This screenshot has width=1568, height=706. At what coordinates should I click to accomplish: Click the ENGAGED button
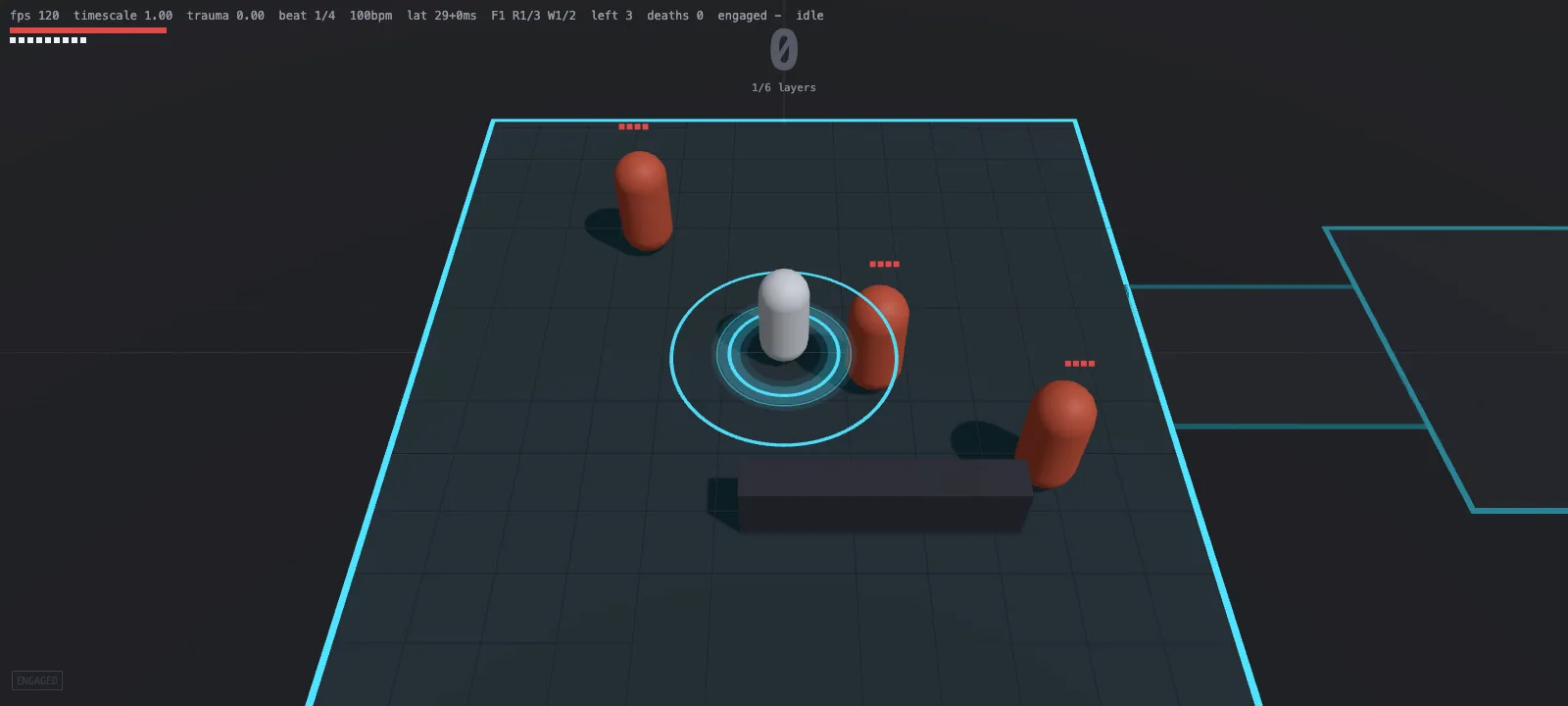(37, 681)
